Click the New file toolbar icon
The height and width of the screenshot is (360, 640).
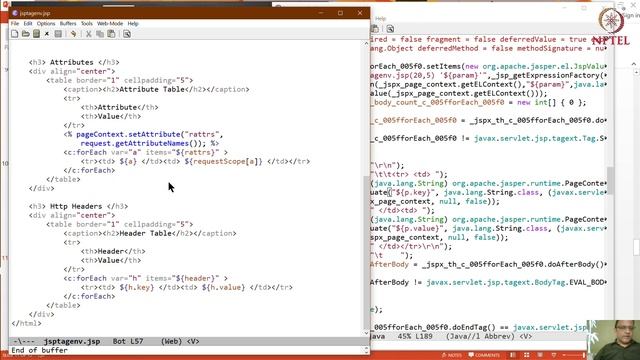click(x=15, y=34)
